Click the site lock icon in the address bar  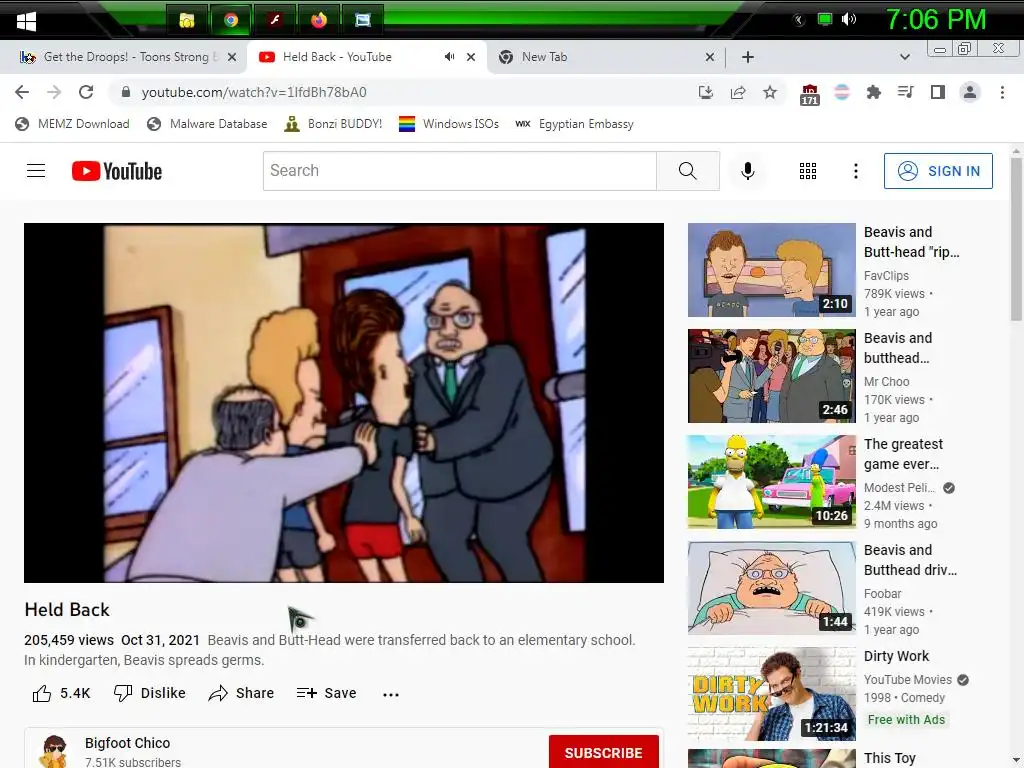coord(125,92)
